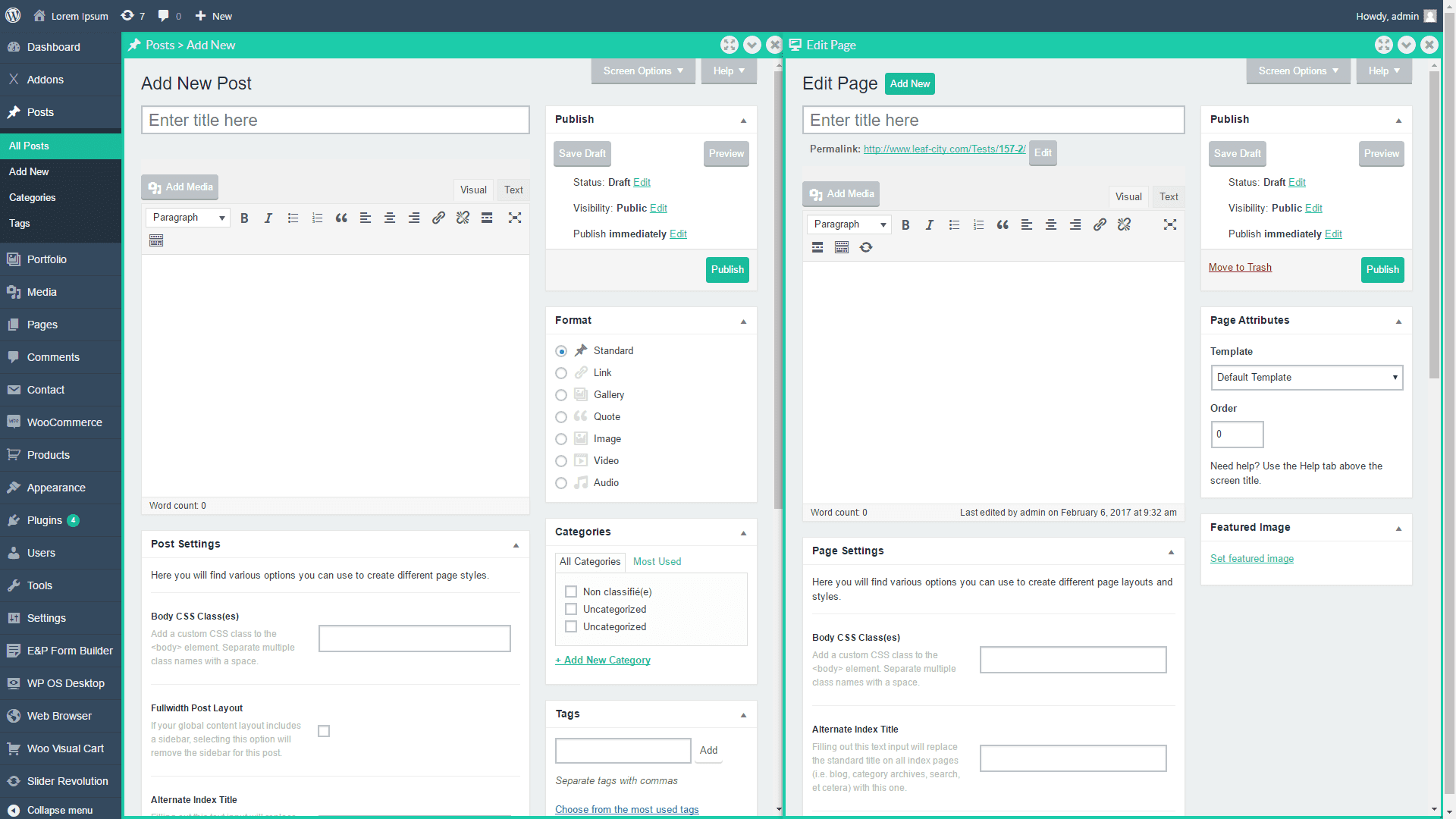
Task: Switch to the Most Used categories tab
Action: pos(657,561)
